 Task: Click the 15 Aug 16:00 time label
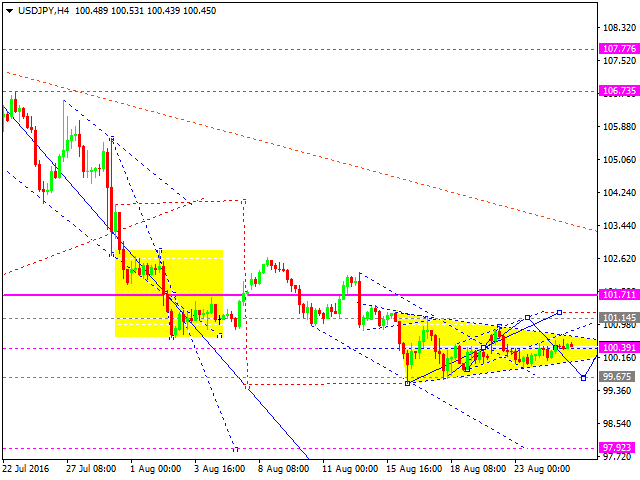click(414, 468)
